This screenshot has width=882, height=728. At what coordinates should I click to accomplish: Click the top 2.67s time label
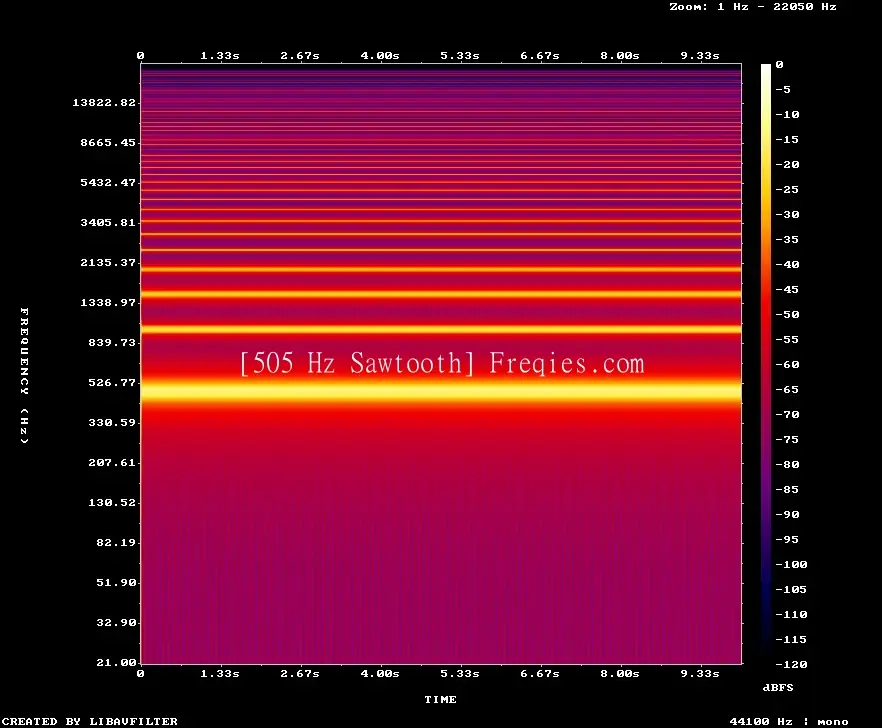click(x=300, y=55)
